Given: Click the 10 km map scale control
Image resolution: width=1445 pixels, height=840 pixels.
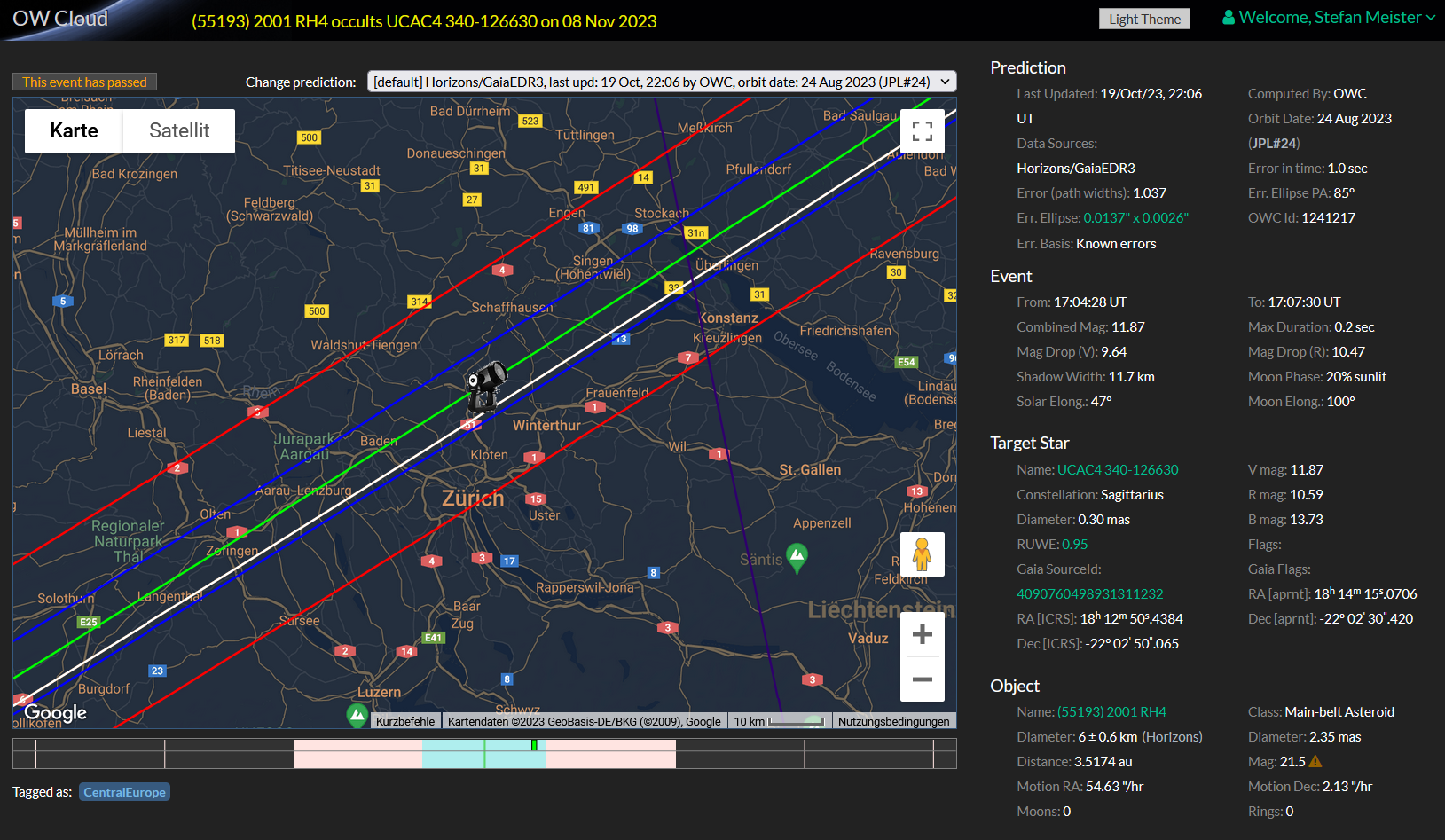Looking at the screenshot, I should [x=779, y=721].
